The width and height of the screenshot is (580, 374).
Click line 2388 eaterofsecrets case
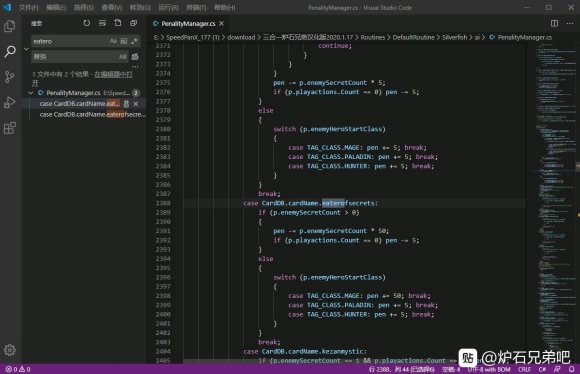click(311, 203)
